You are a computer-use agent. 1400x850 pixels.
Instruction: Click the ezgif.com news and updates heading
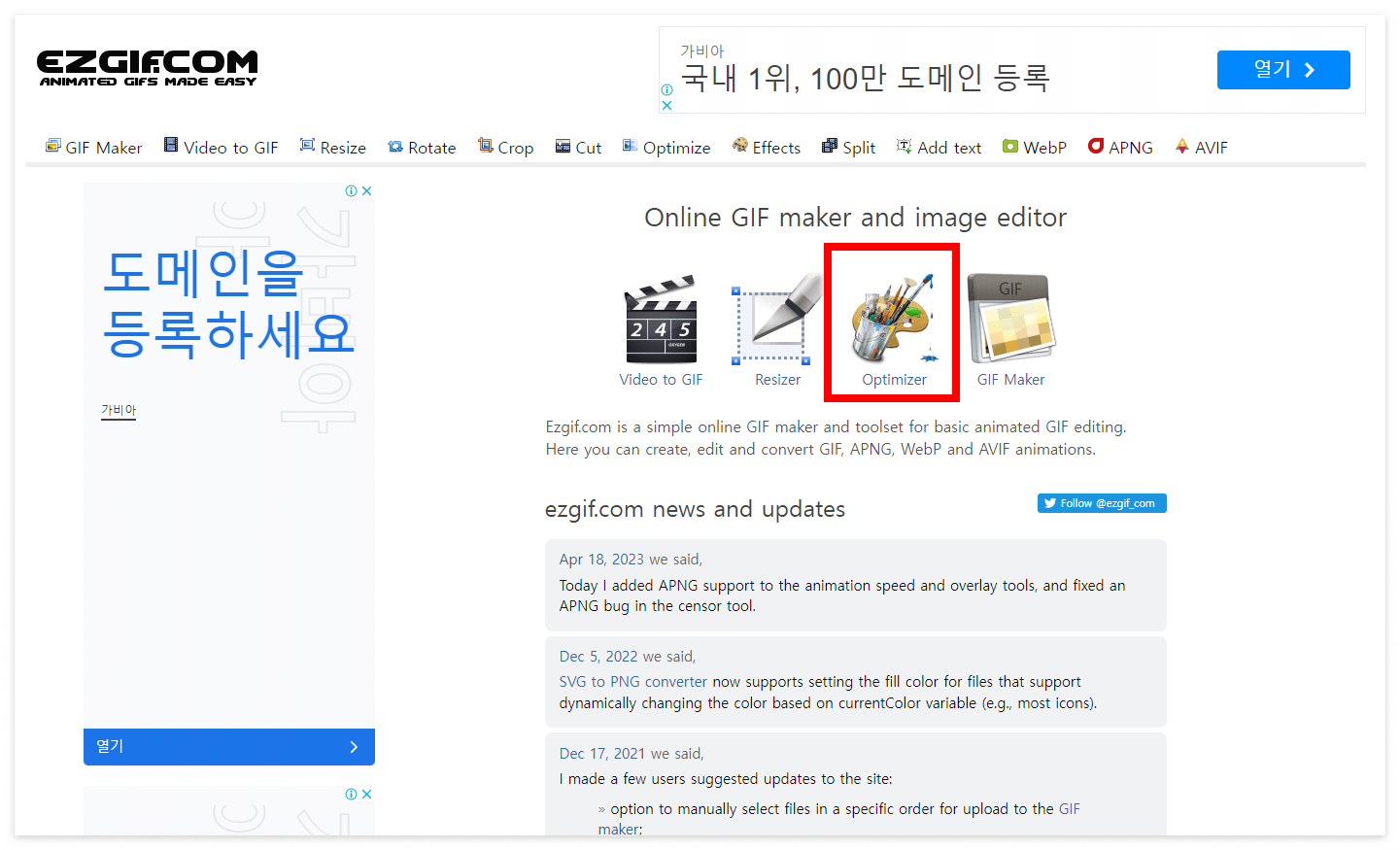(696, 509)
